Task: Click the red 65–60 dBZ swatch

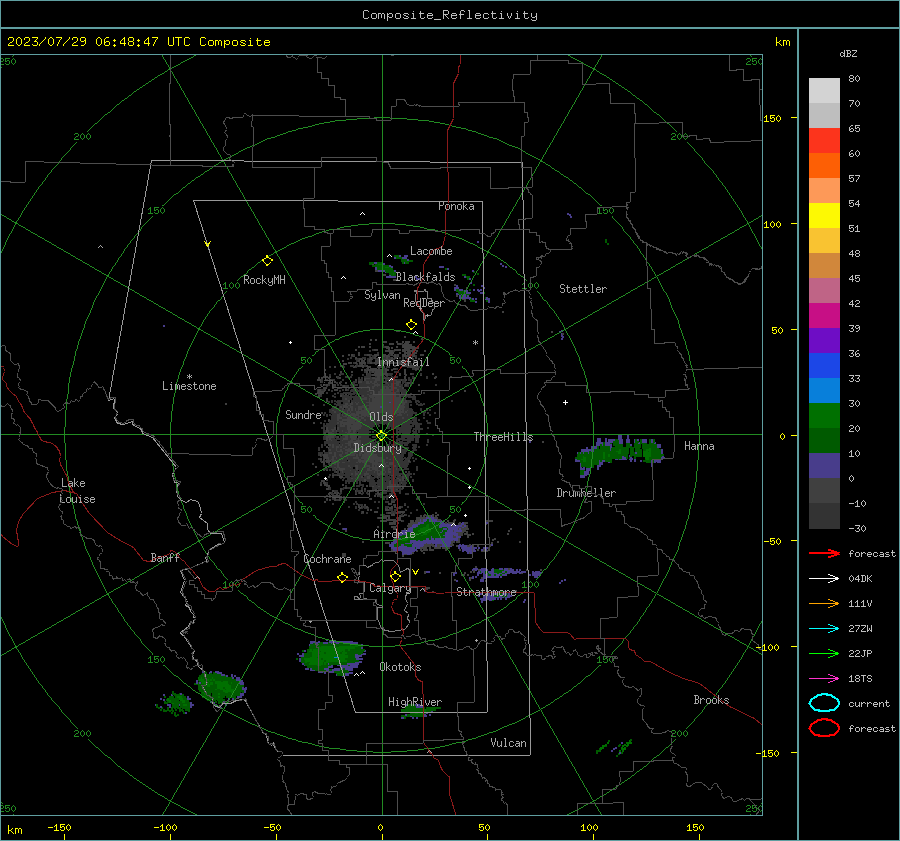Action: click(x=824, y=141)
